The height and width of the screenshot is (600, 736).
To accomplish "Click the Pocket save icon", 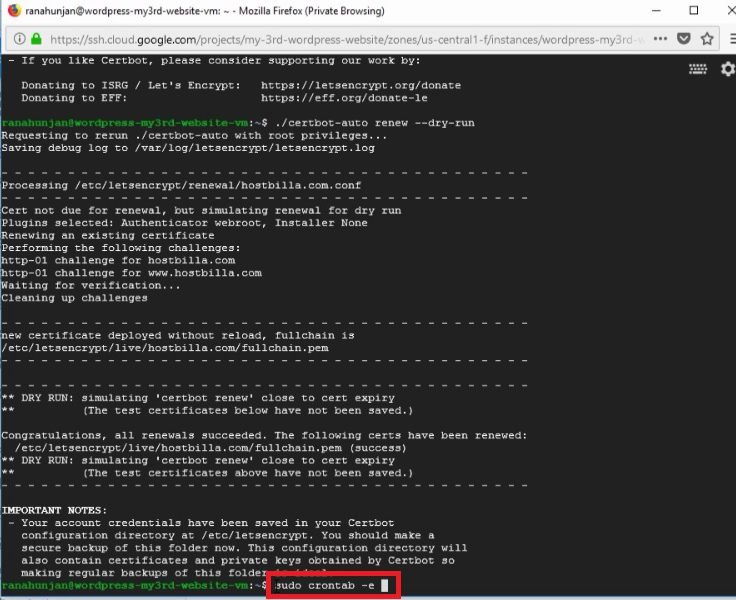I will pos(684,39).
